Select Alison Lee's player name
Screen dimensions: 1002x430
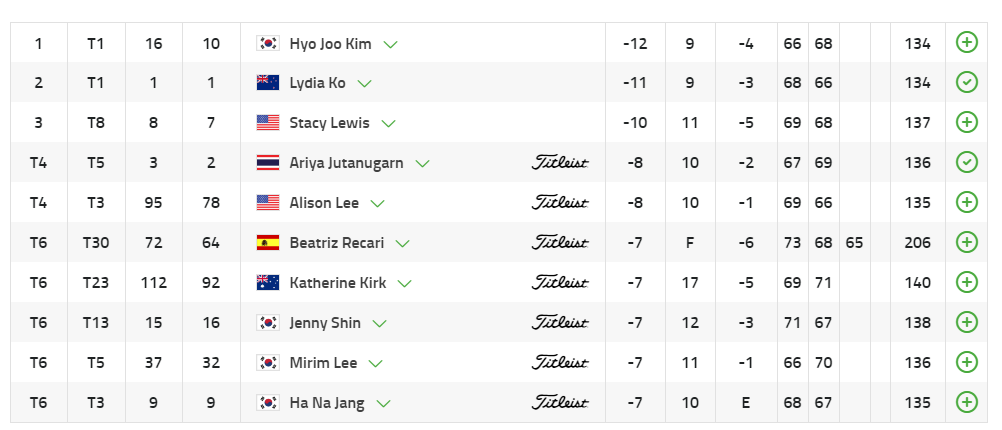pyautogui.click(x=323, y=203)
